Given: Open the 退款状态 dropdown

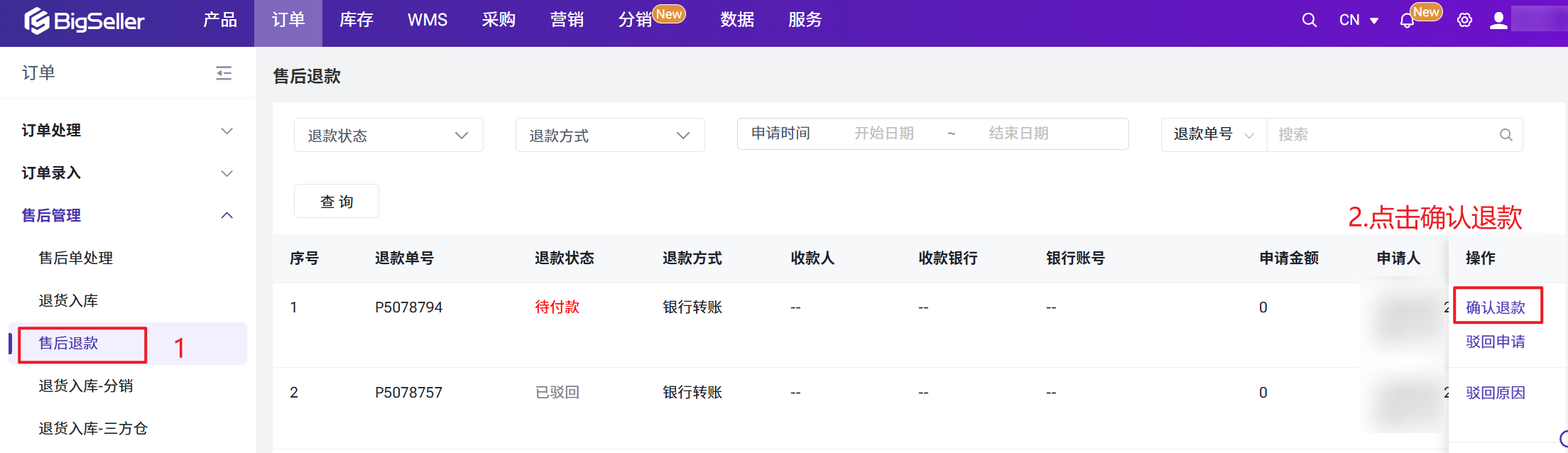Looking at the screenshot, I should 388,135.
